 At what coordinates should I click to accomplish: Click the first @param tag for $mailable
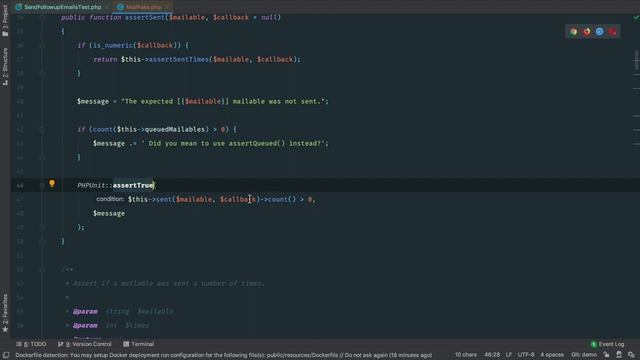pyautogui.click(x=85, y=311)
